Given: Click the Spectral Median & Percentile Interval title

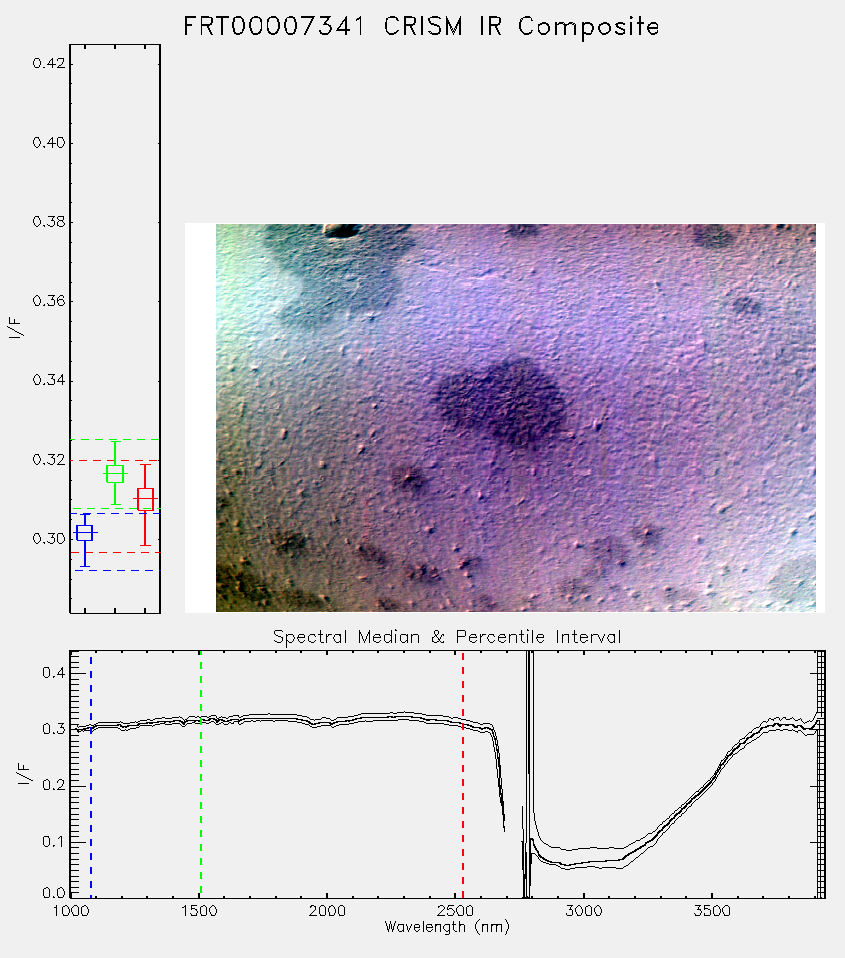Looking at the screenshot, I should 447,637.
